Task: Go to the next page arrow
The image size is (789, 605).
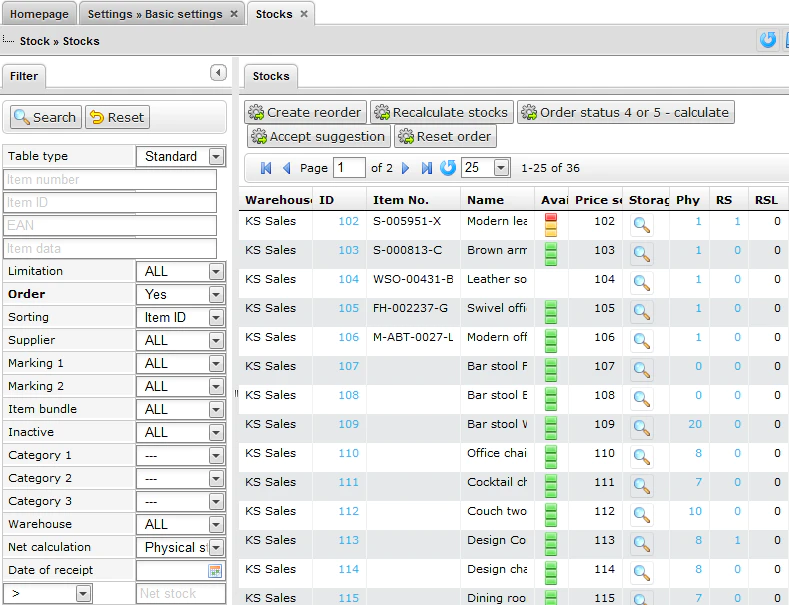Action: pyautogui.click(x=405, y=168)
